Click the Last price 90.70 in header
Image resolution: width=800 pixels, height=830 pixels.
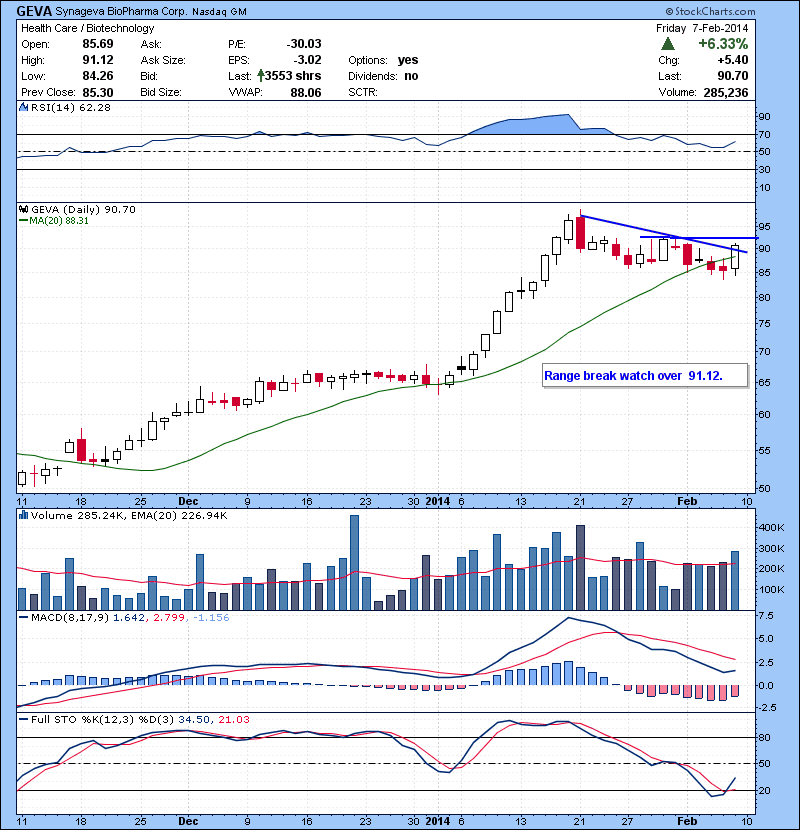(733, 76)
